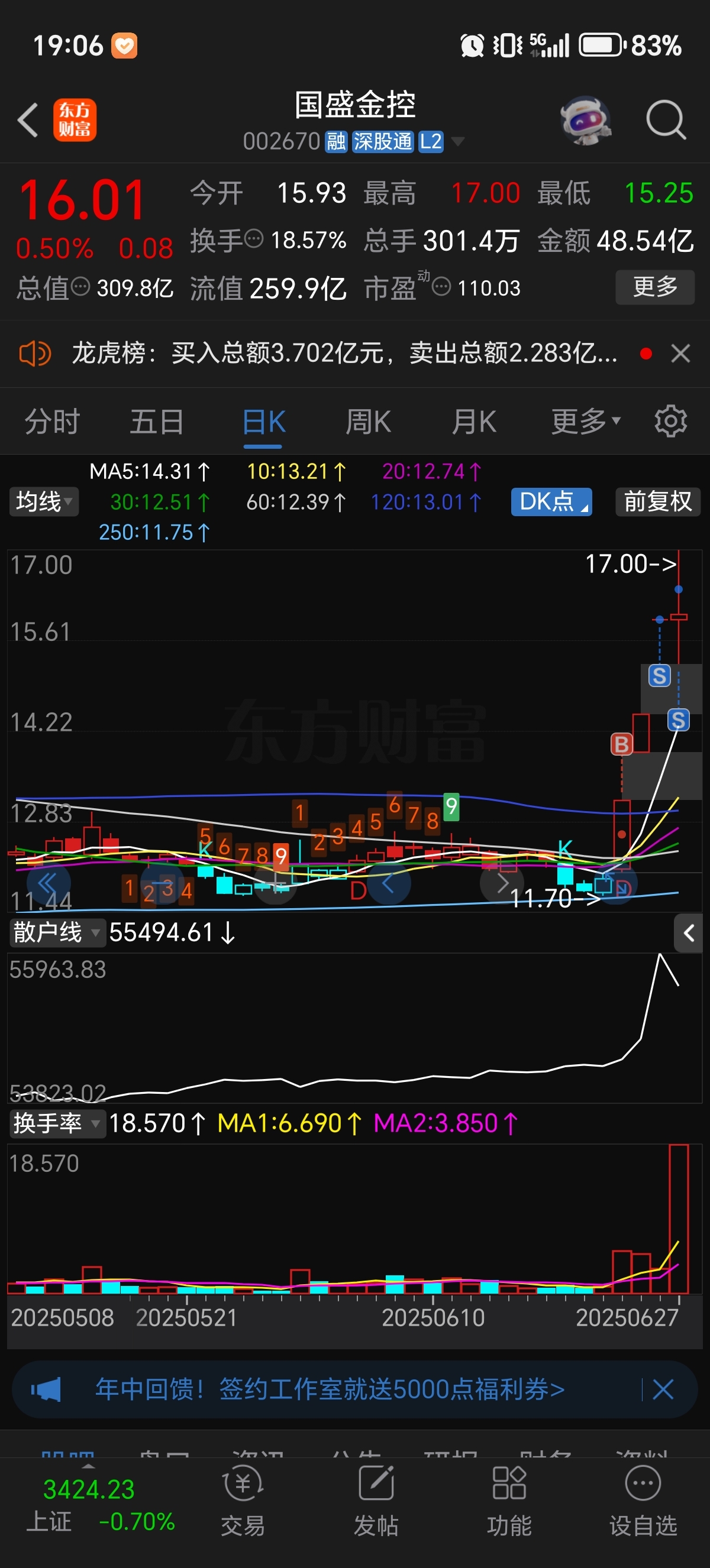
Task: Tap the battery 83% indicator
Action: point(630,46)
